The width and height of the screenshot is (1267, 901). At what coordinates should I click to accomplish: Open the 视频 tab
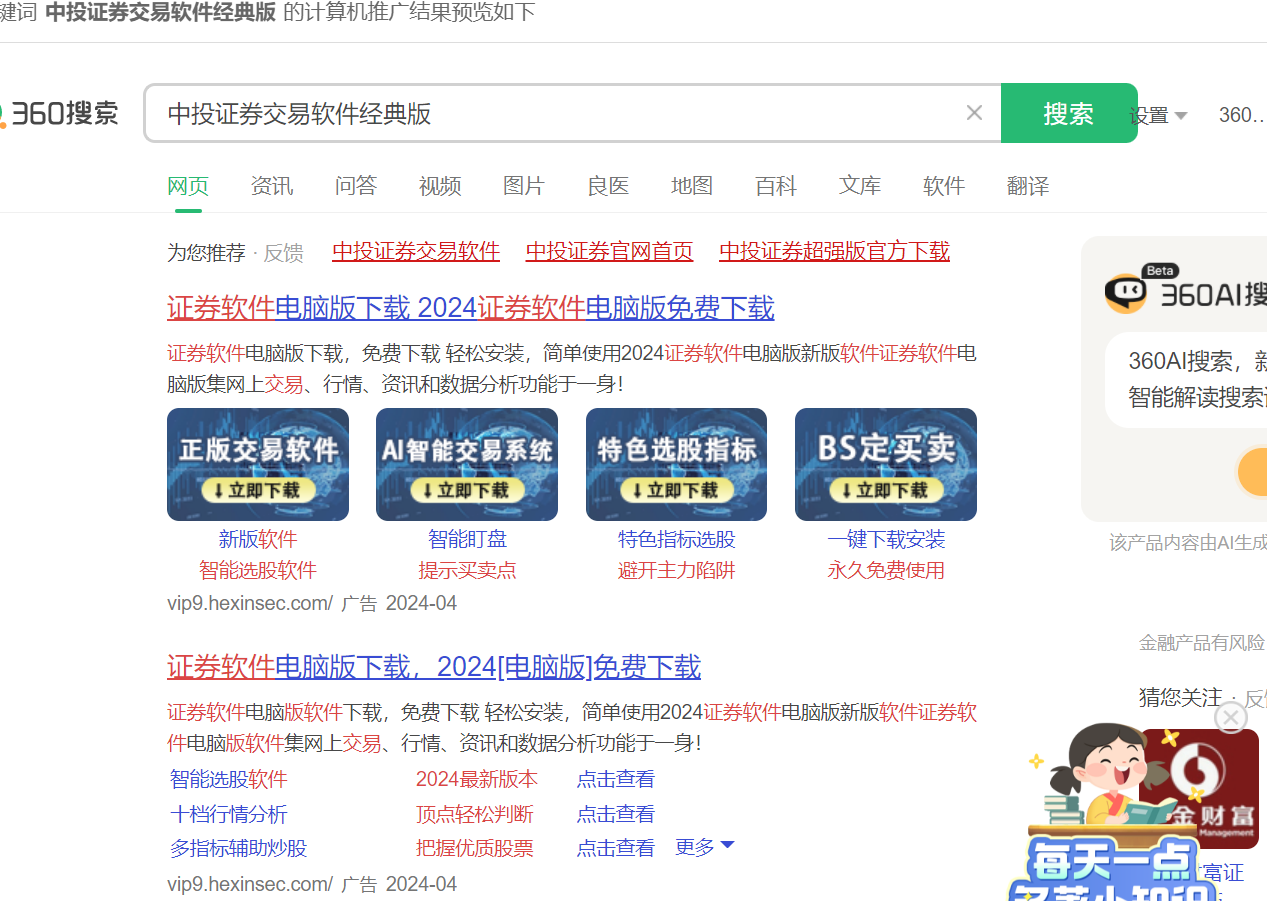[x=440, y=186]
